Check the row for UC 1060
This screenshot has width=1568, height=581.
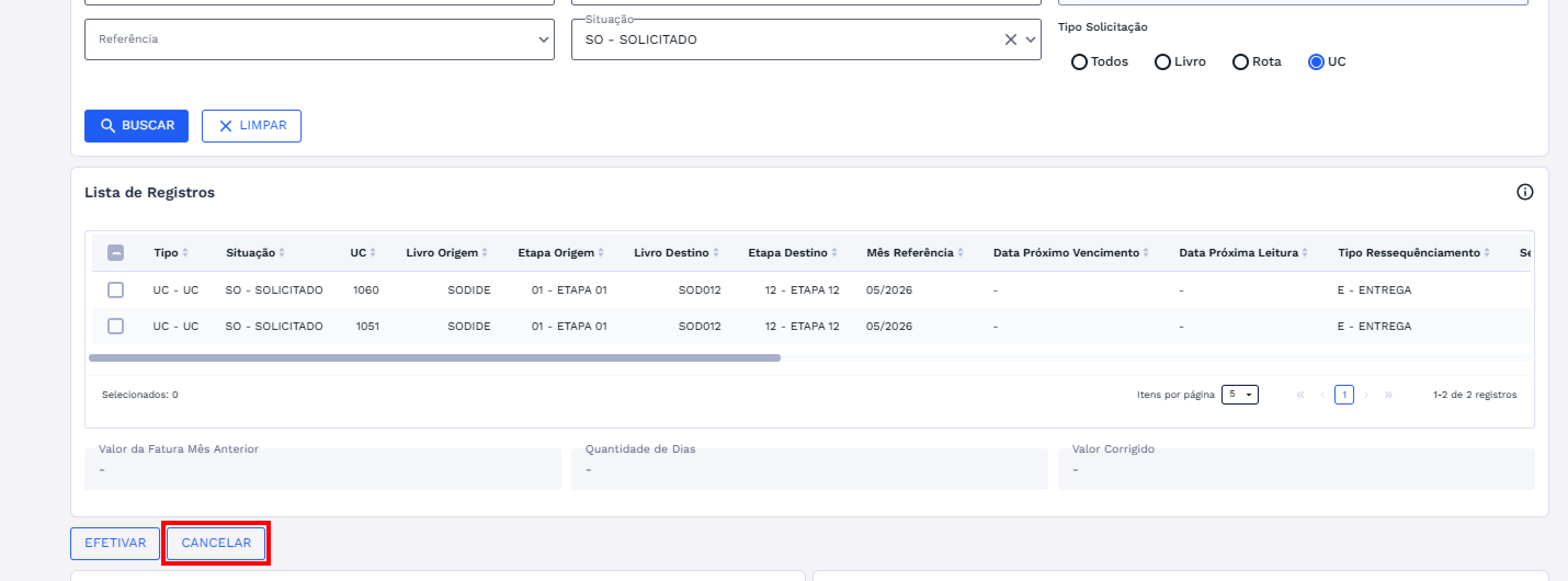click(x=116, y=289)
